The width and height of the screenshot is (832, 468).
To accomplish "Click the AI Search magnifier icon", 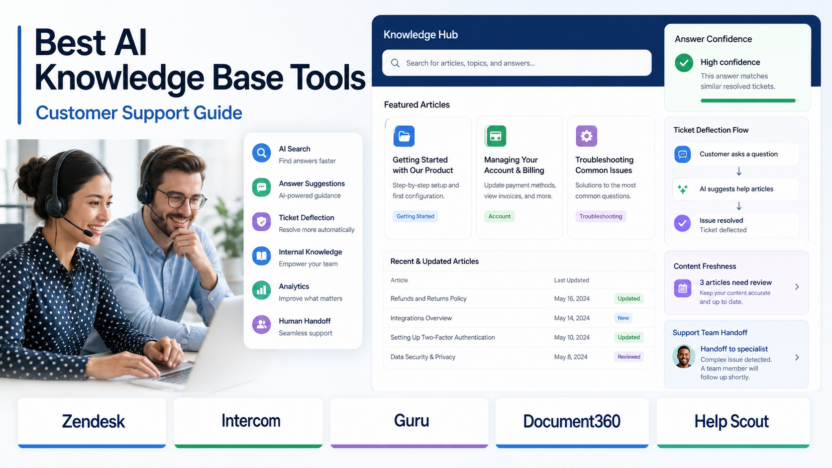I will coord(261,153).
